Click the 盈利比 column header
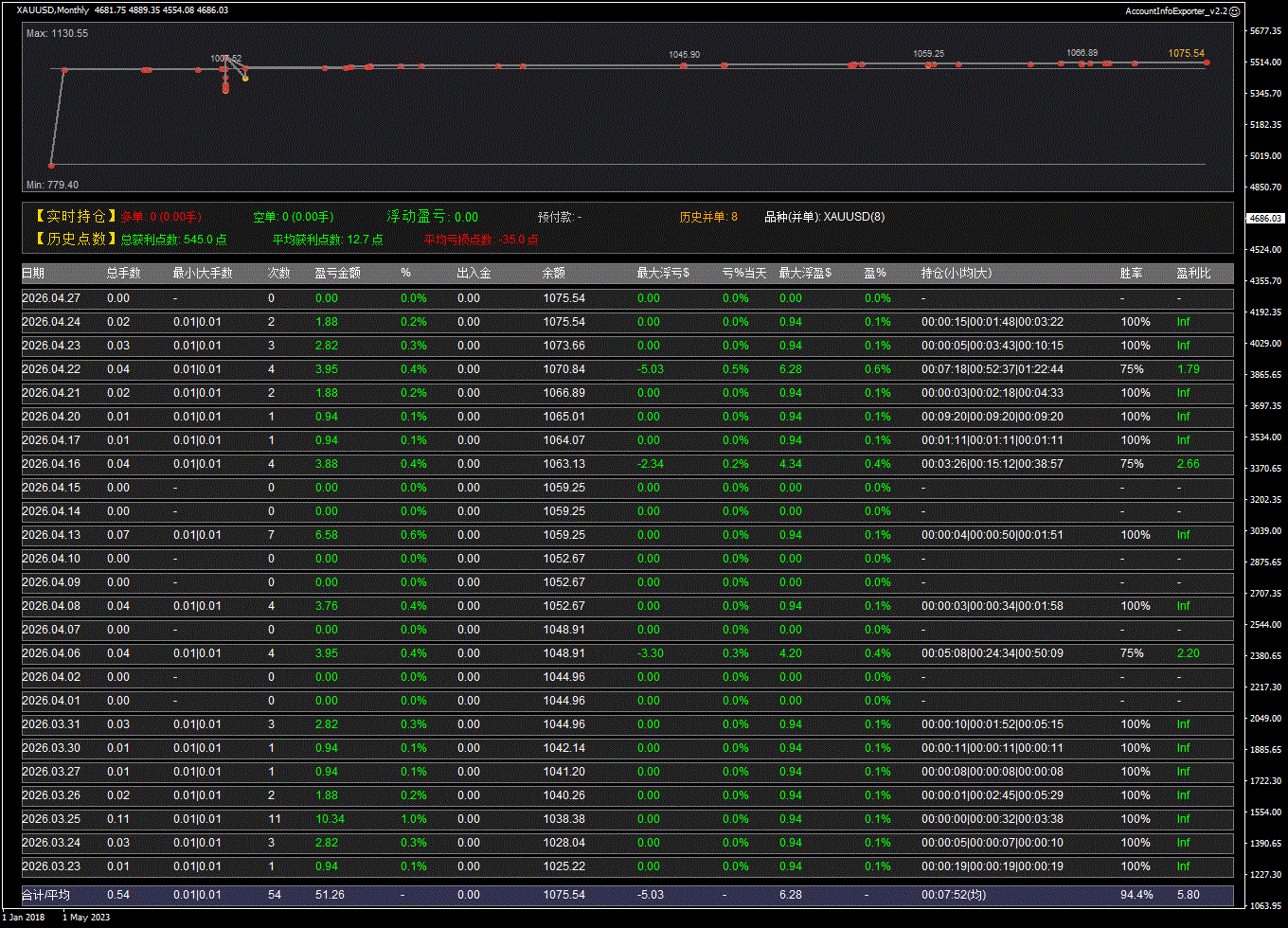 (x=1193, y=274)
